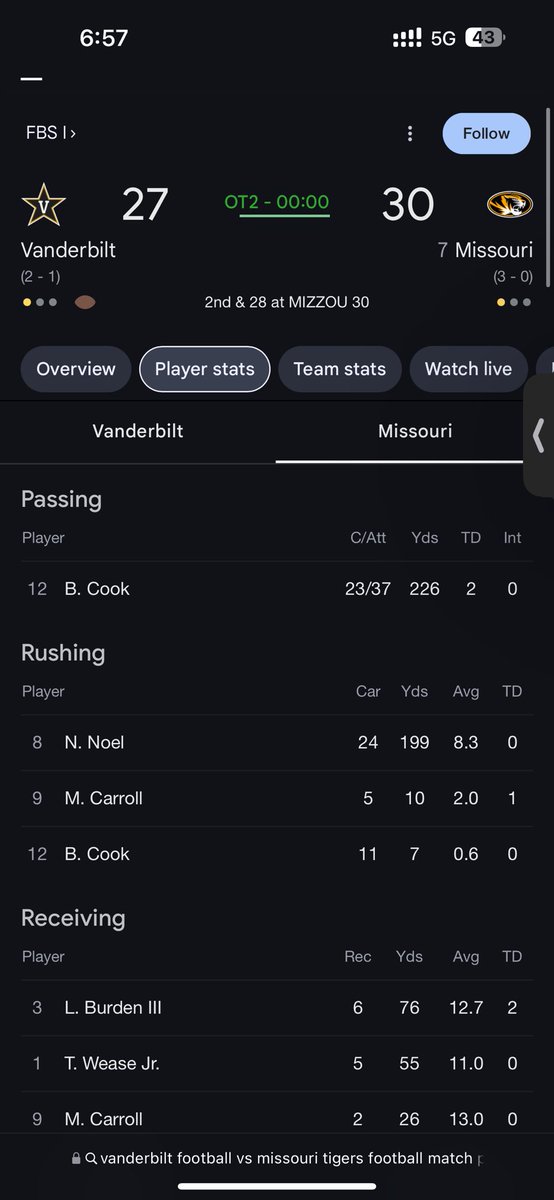
Task: Tap the Missouri tiger logo
Action: pyautogui.click(x=510, y=205)
